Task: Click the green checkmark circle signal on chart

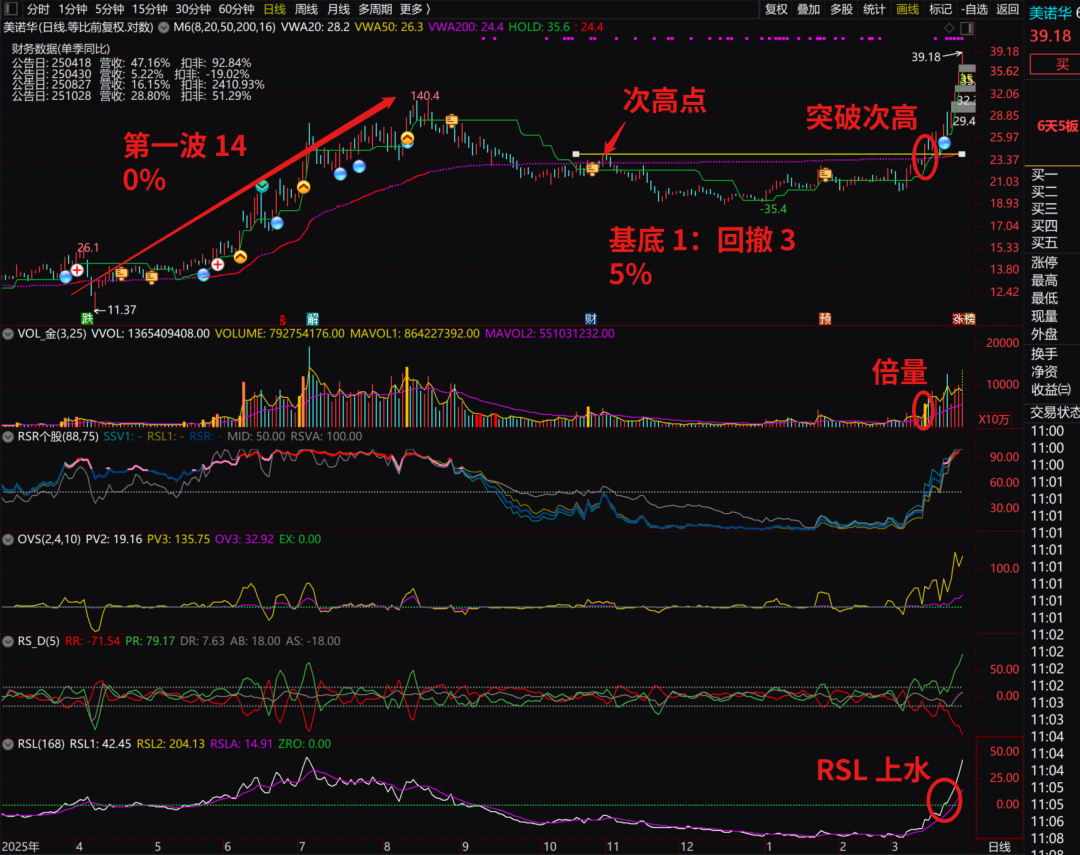Action: coord(262,186)
